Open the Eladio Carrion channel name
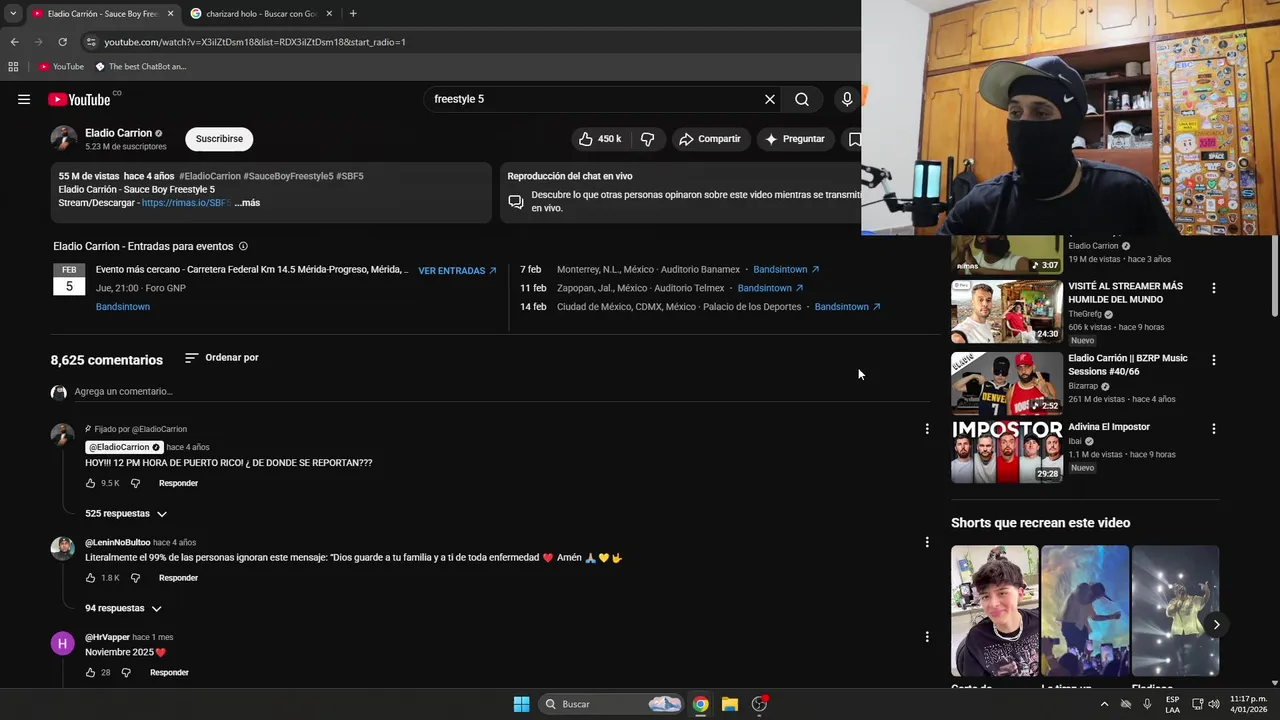This screenshot has width=1280, height=720. point(118,133)
